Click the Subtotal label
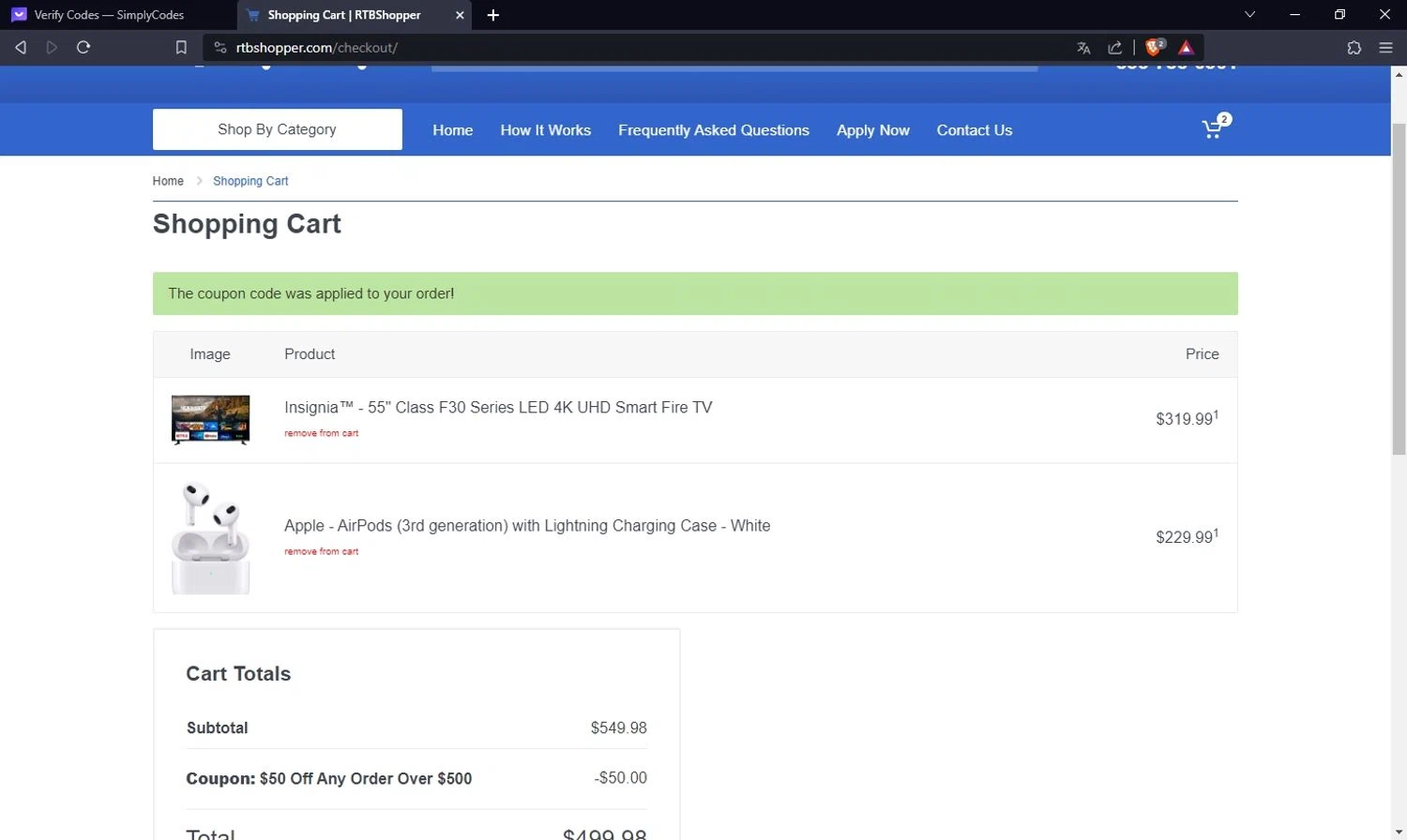Screen dimensions: 1407x840 (x=217, y=727)
